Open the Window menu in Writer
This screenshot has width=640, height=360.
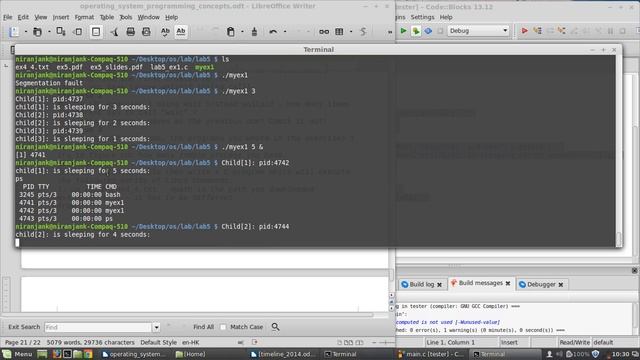149,17
